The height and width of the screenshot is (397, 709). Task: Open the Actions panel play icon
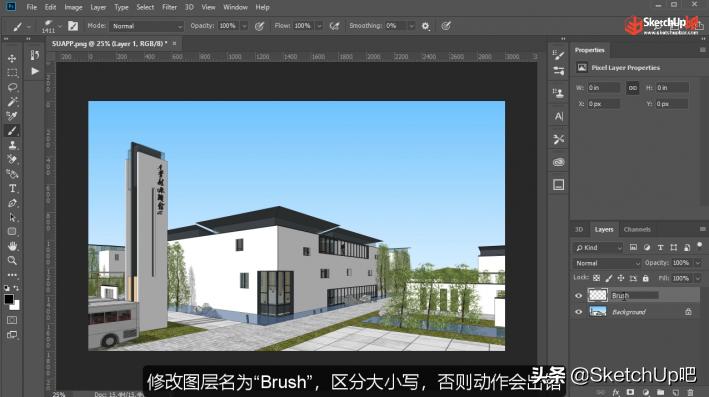coord(35,71)
